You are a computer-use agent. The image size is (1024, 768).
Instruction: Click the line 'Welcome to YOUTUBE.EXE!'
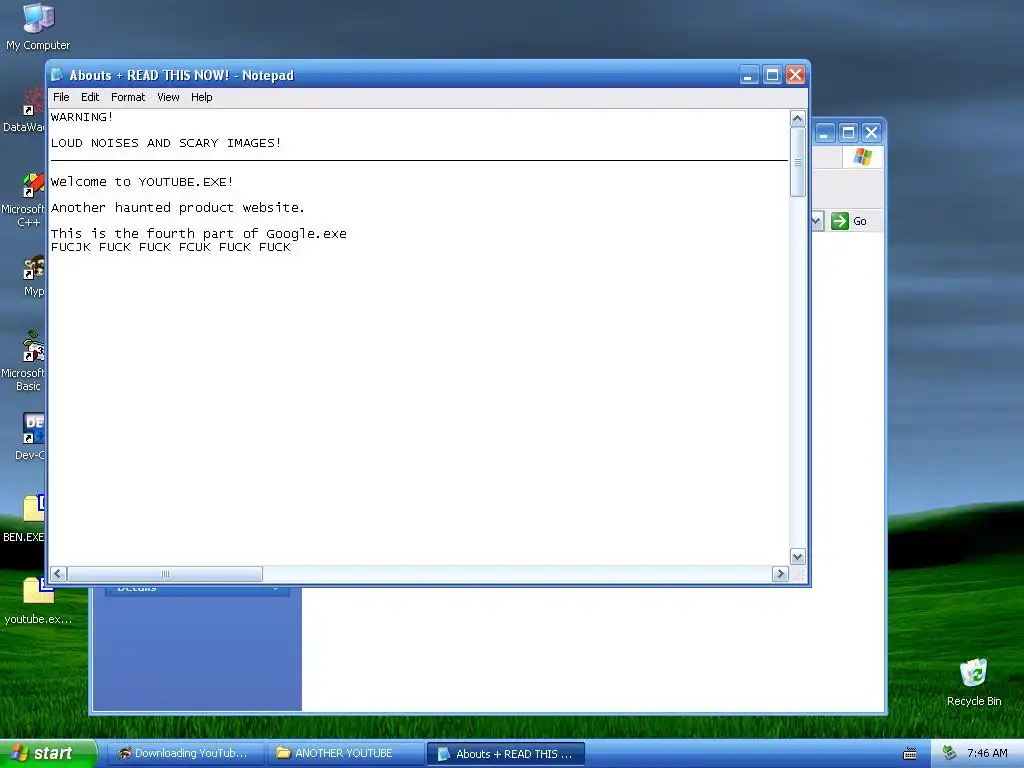tap(142, 182)
